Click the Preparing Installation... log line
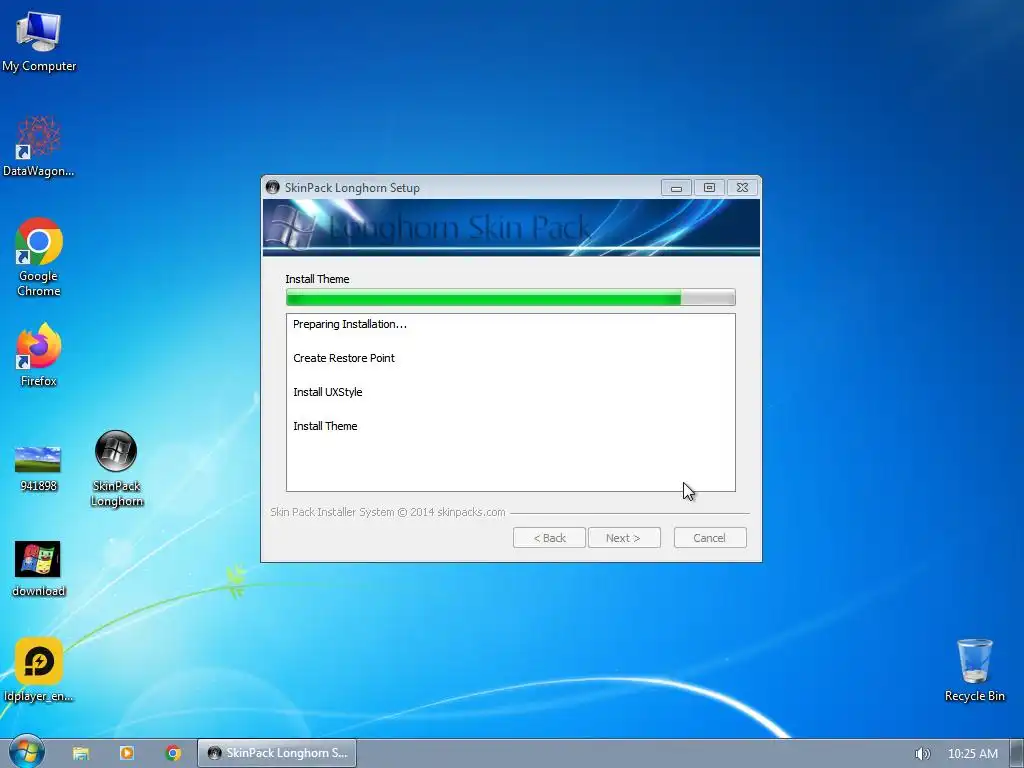The height and width of the screenshot is (768, 1024). coord(350,325)
